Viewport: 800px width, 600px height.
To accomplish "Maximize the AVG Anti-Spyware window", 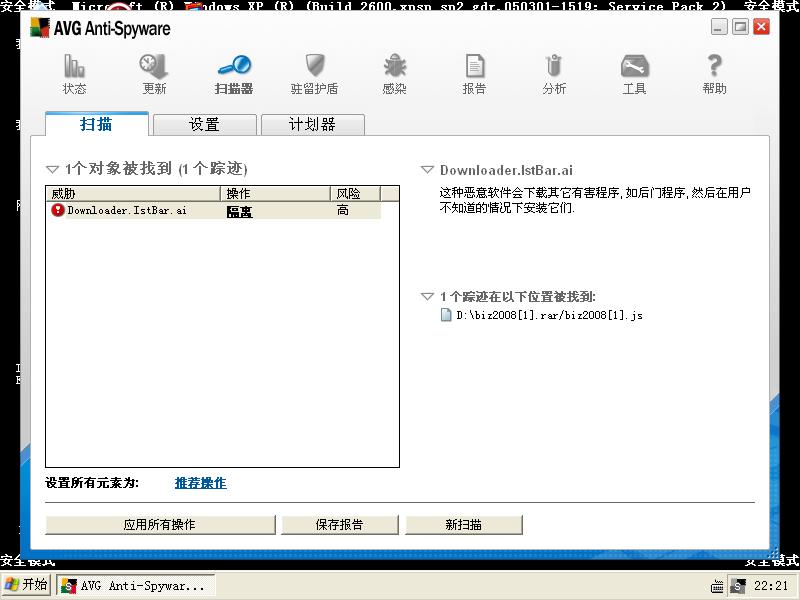I will (740, 27).
